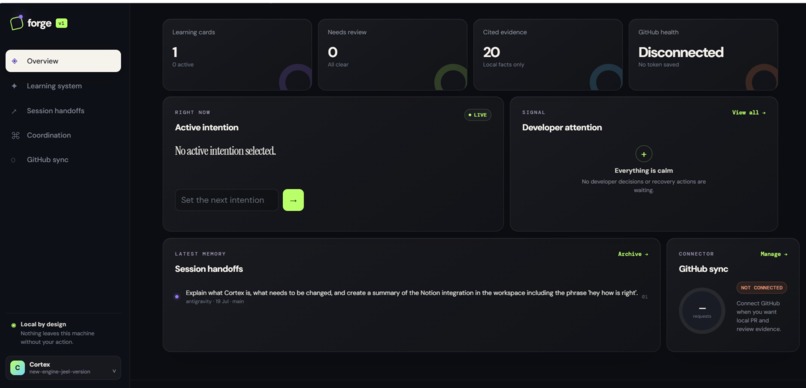Screen dimensions: 806x388
Task: Open the Cited evidence stat card
Action: (x=547, y=55)
